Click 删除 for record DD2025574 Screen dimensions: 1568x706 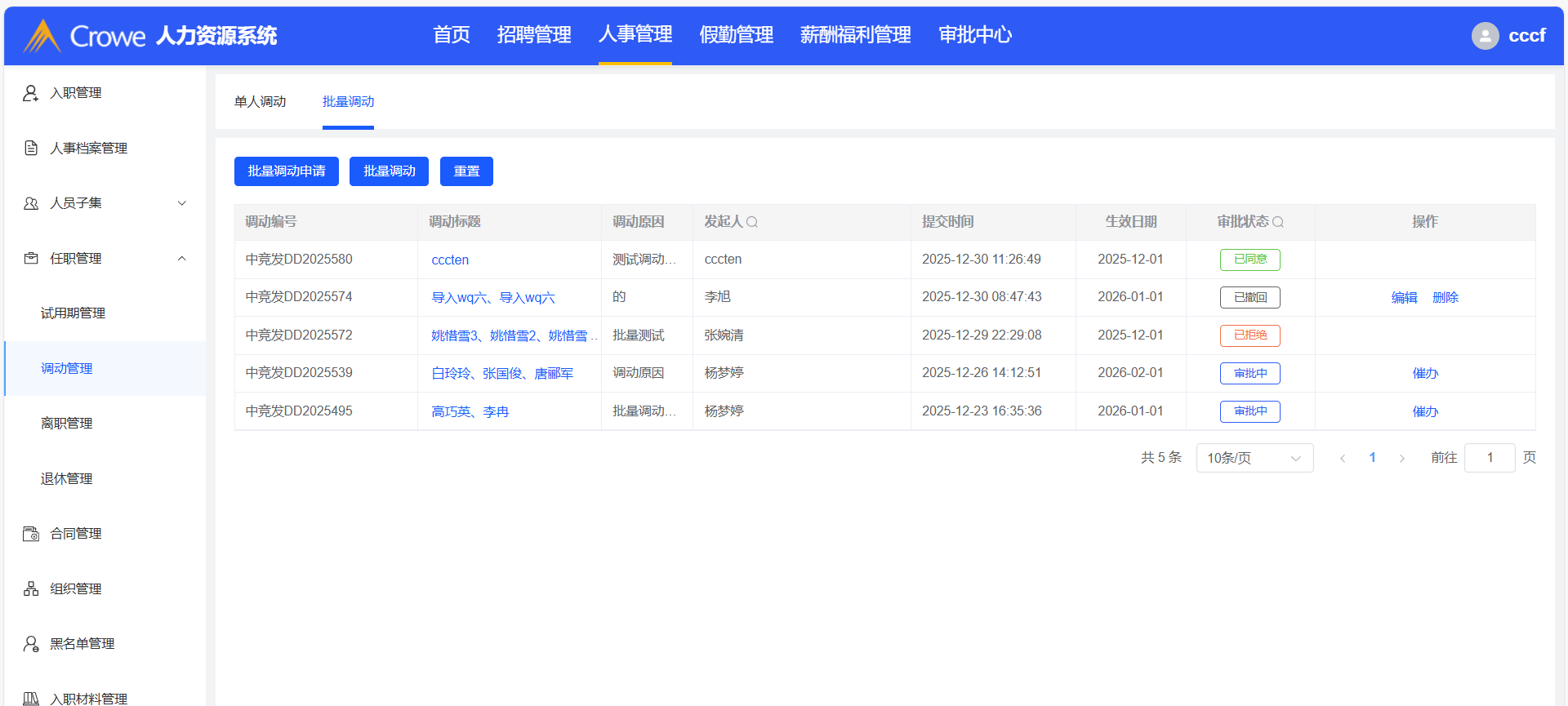pyautogui.click(x=1445, y=298)
